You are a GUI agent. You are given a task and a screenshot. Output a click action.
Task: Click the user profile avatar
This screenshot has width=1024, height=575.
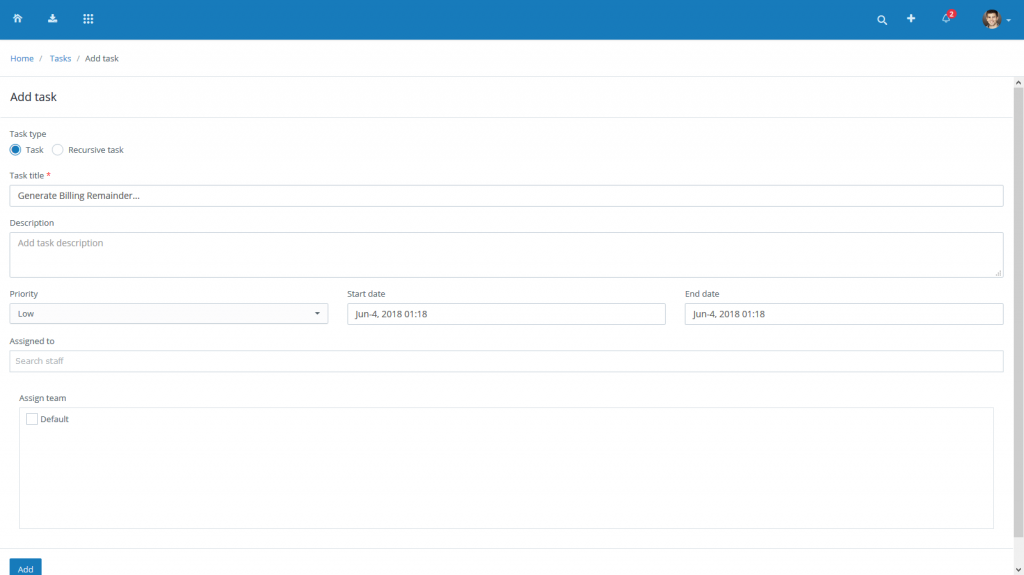click(x=992, y=19)
